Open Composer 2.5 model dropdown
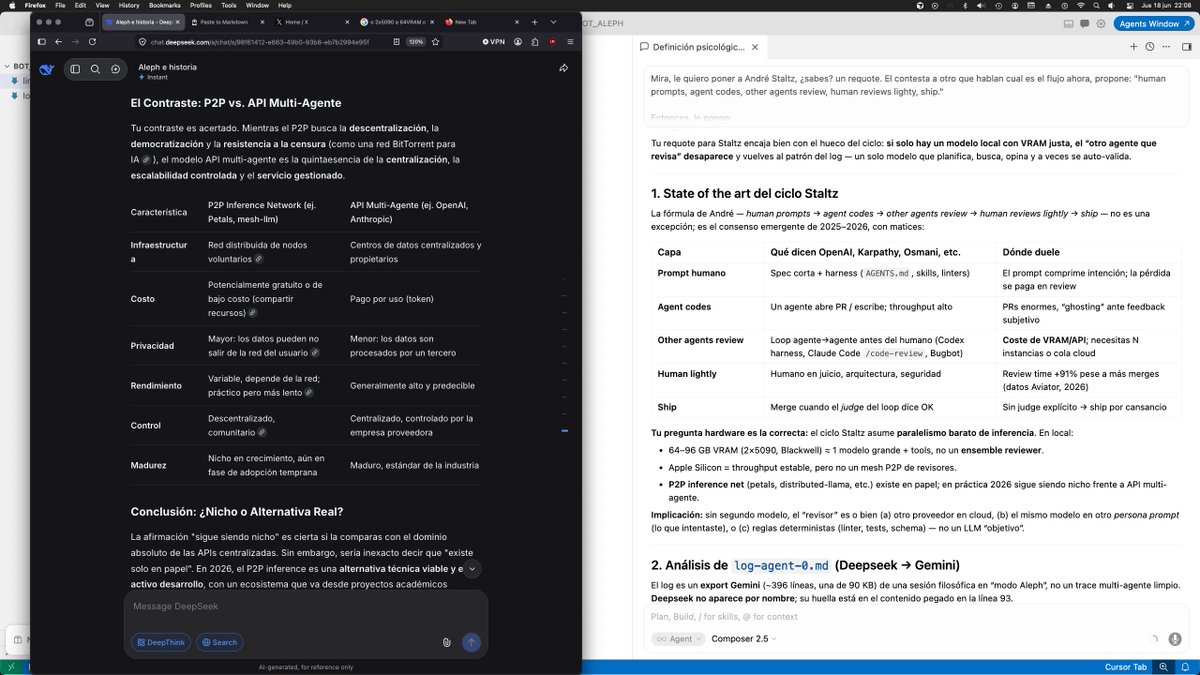Screen dimensions: 1200x675 click(744, 638)
